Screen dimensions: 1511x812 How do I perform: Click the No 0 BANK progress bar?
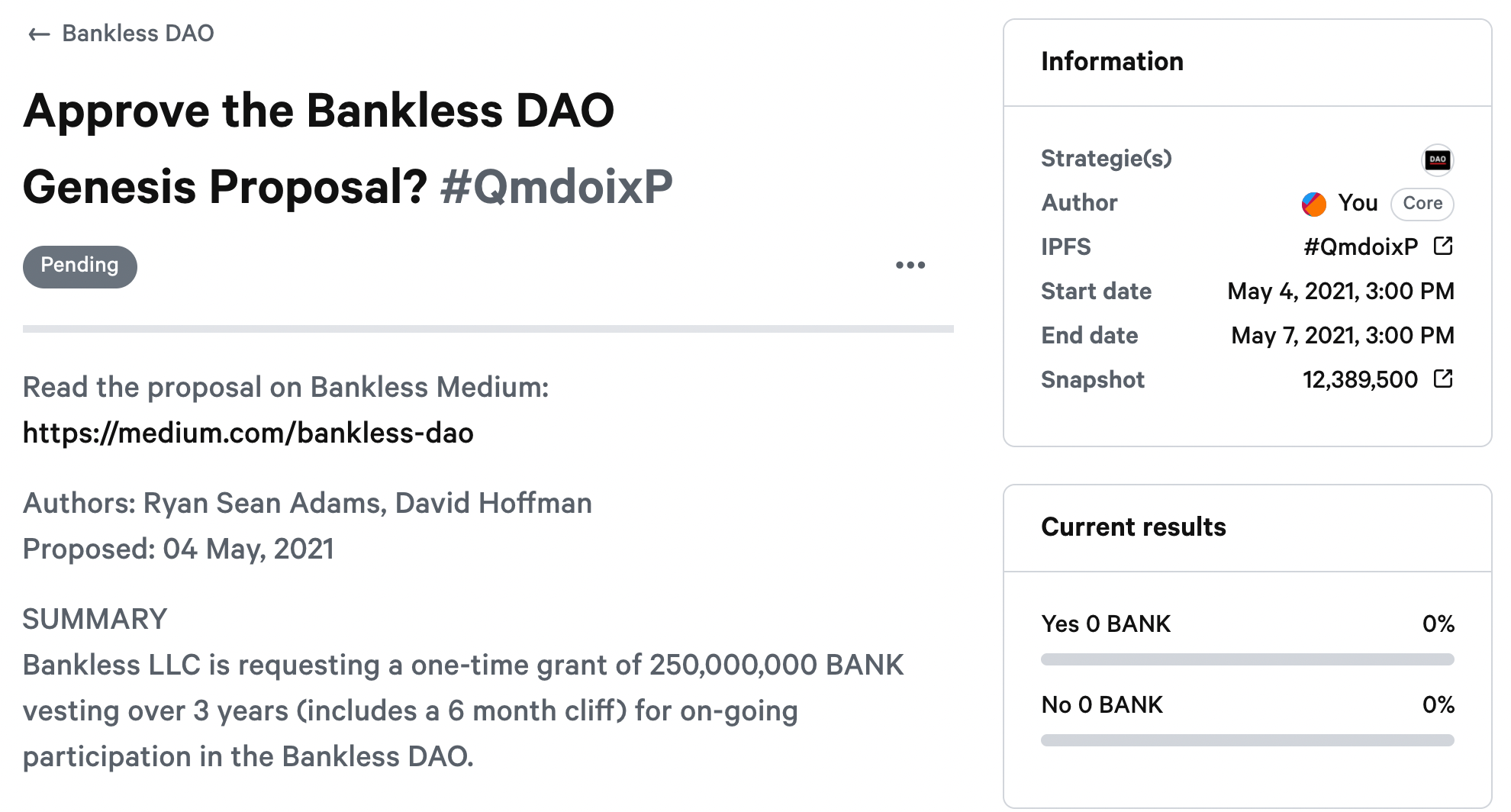(x=1248, y=740)
